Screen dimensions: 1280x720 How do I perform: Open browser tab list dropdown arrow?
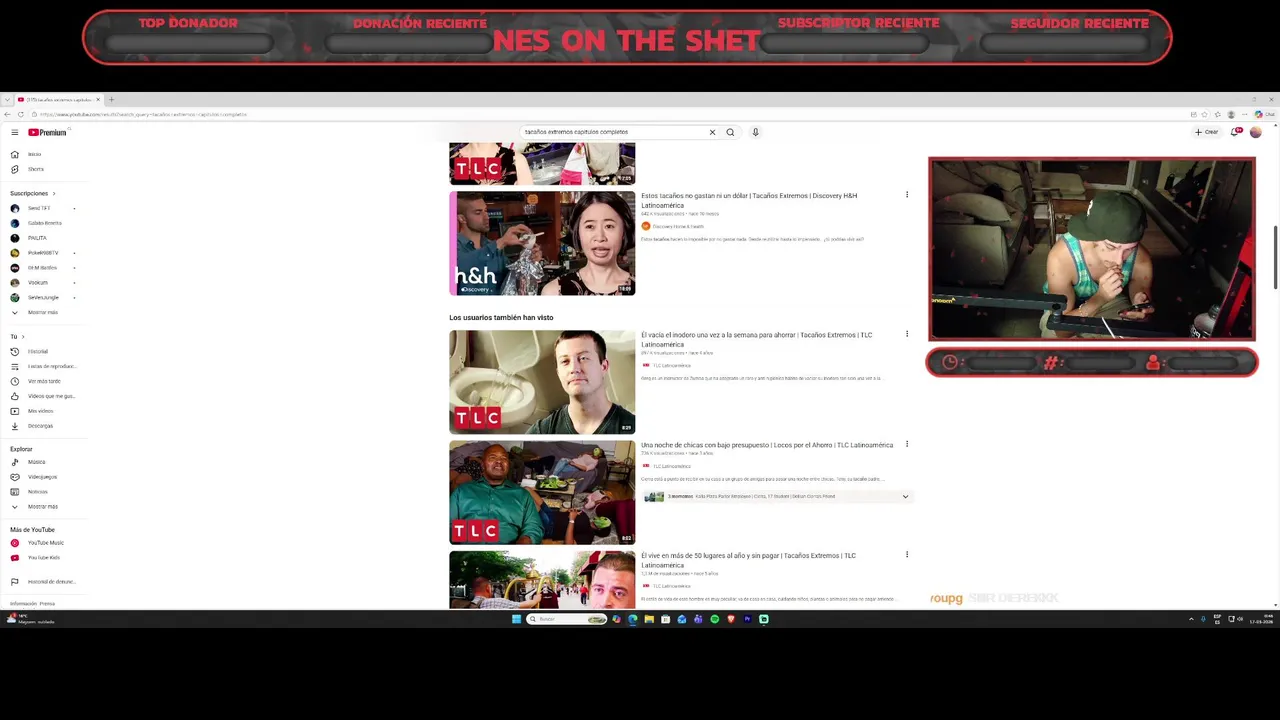point(8,100)
